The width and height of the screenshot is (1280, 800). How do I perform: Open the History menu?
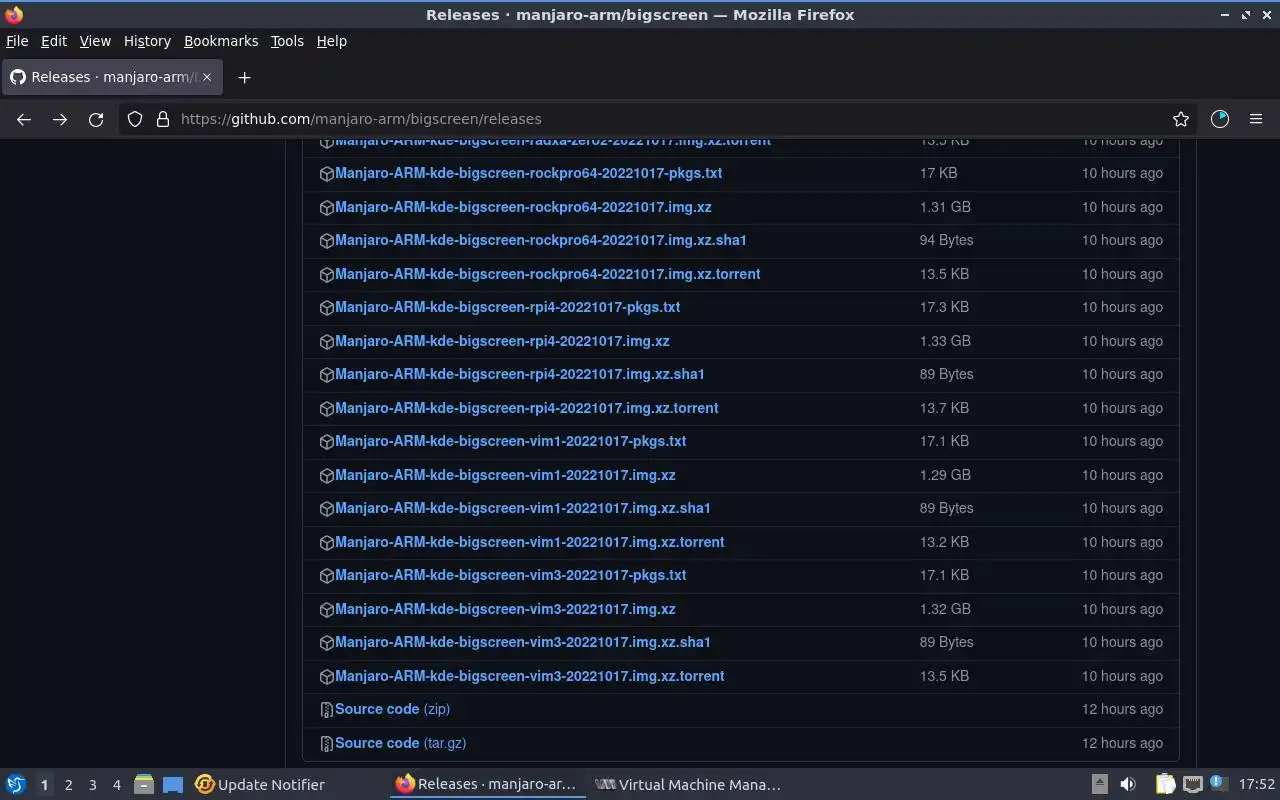(147, 41)
